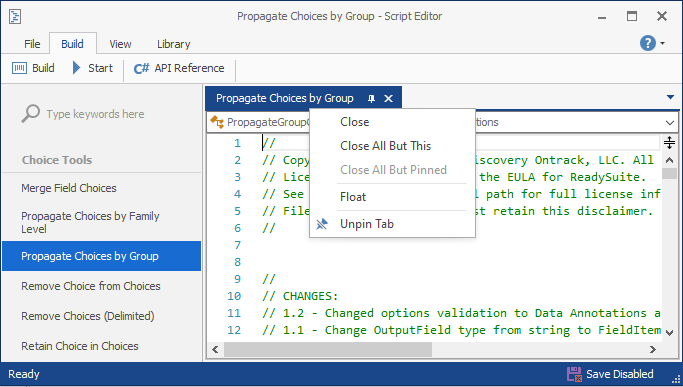Maximize the Script Editor window

click(x=632, y=17)
